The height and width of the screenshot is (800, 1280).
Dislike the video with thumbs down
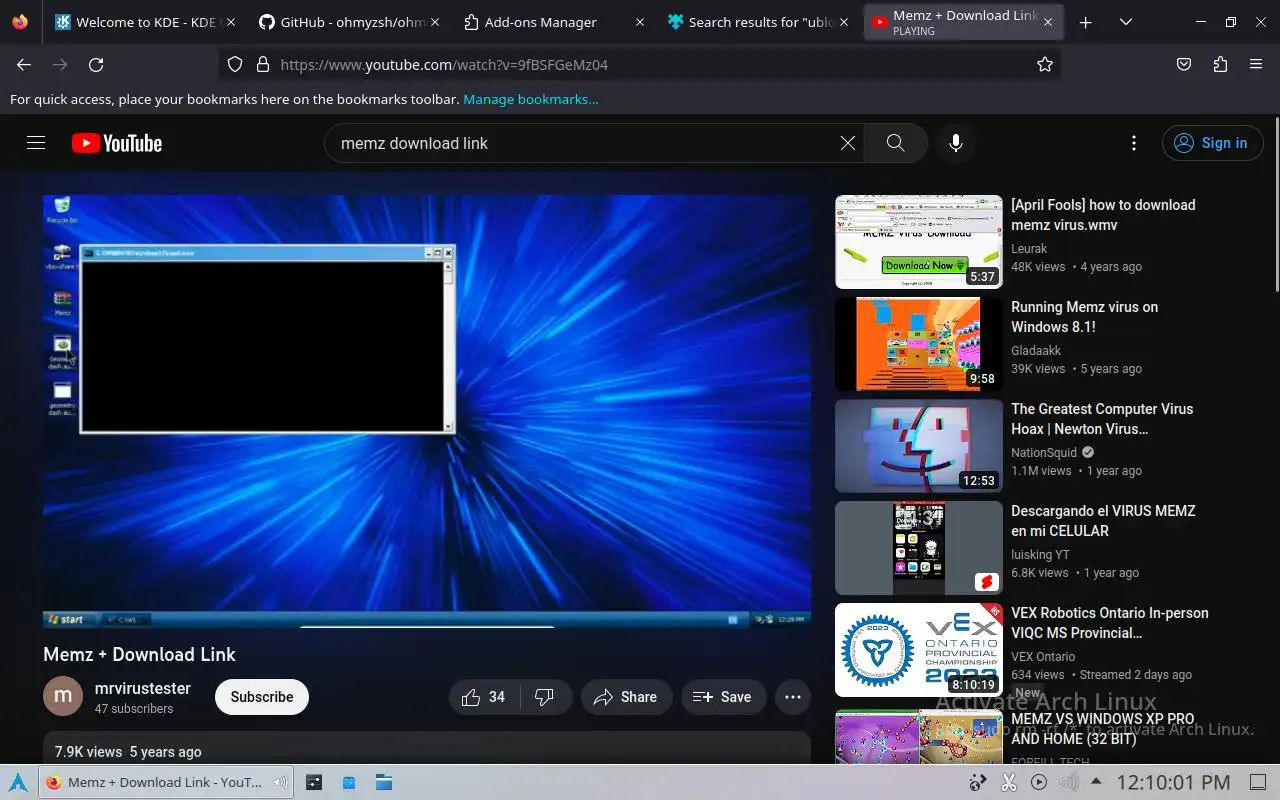545,697
